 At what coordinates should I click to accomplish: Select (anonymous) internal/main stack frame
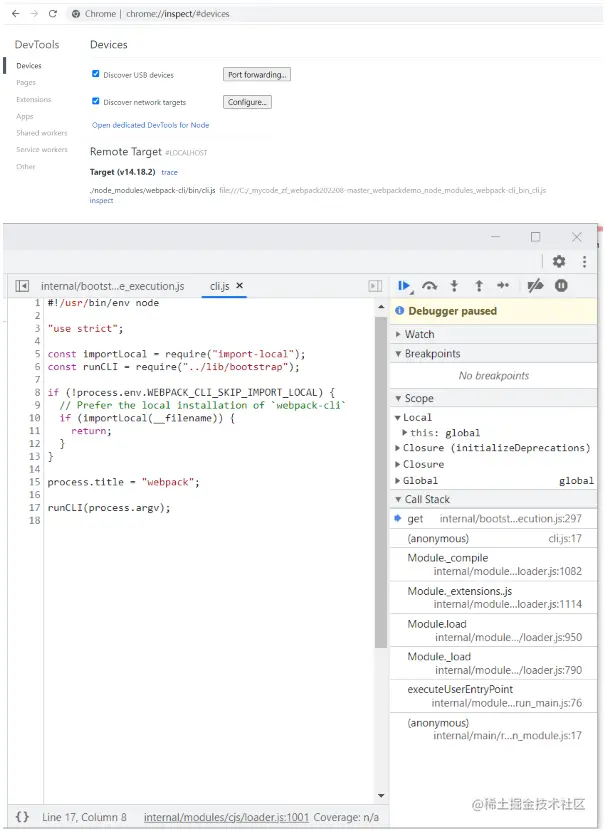click(494, 729)
